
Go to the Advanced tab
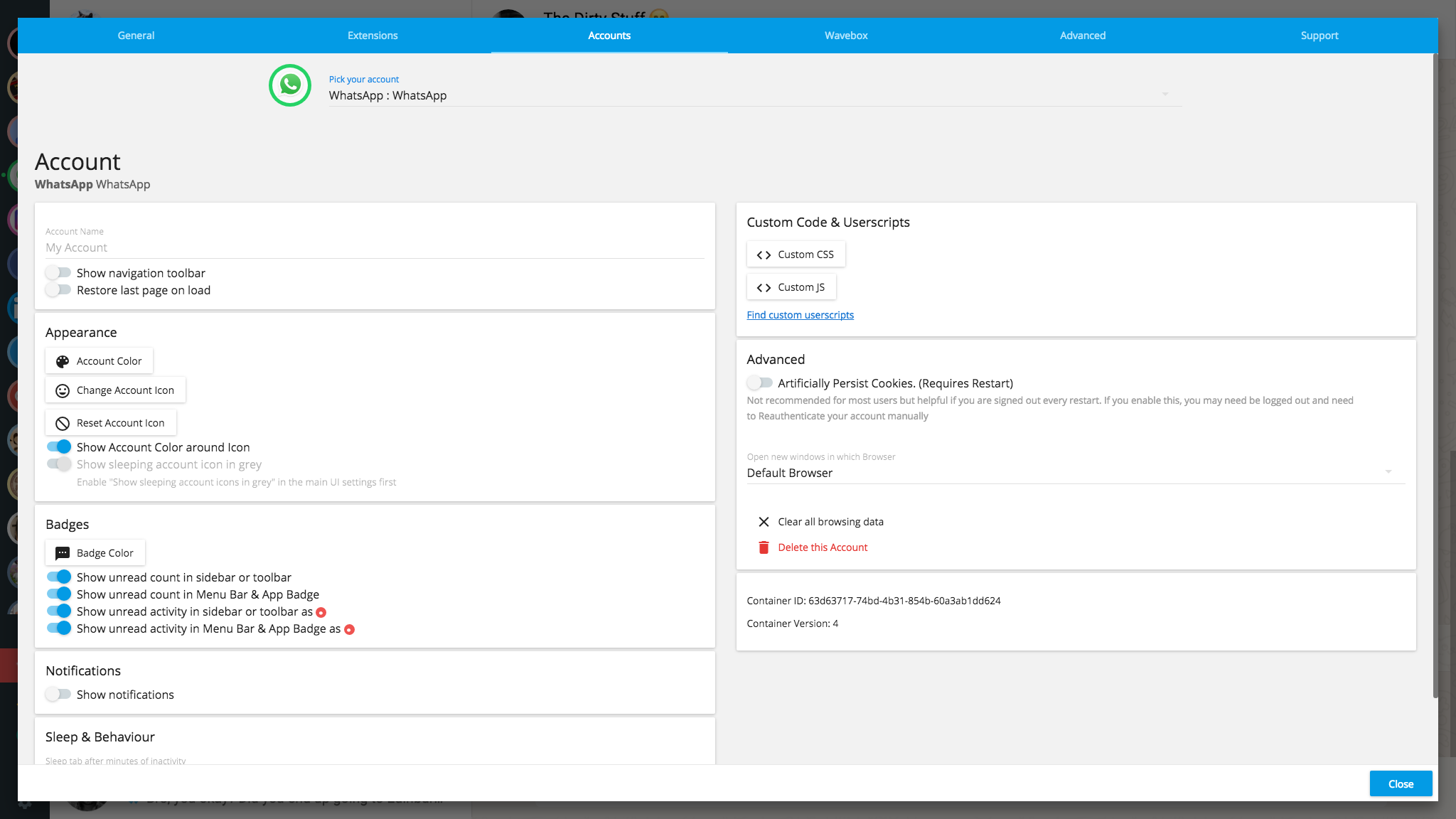click(x=1083, y=36)
